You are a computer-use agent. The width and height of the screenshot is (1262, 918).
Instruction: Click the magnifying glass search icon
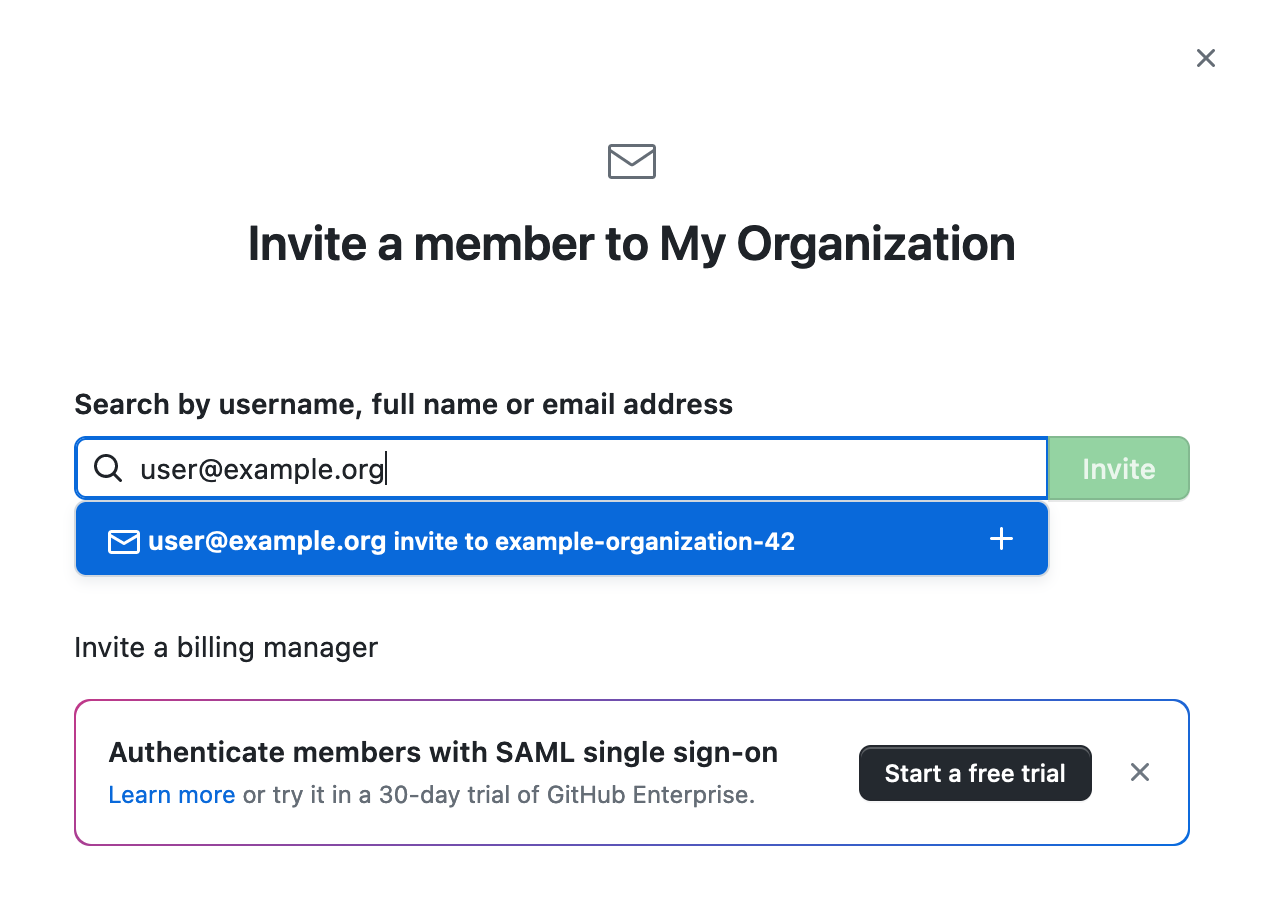tap(108, 468)
